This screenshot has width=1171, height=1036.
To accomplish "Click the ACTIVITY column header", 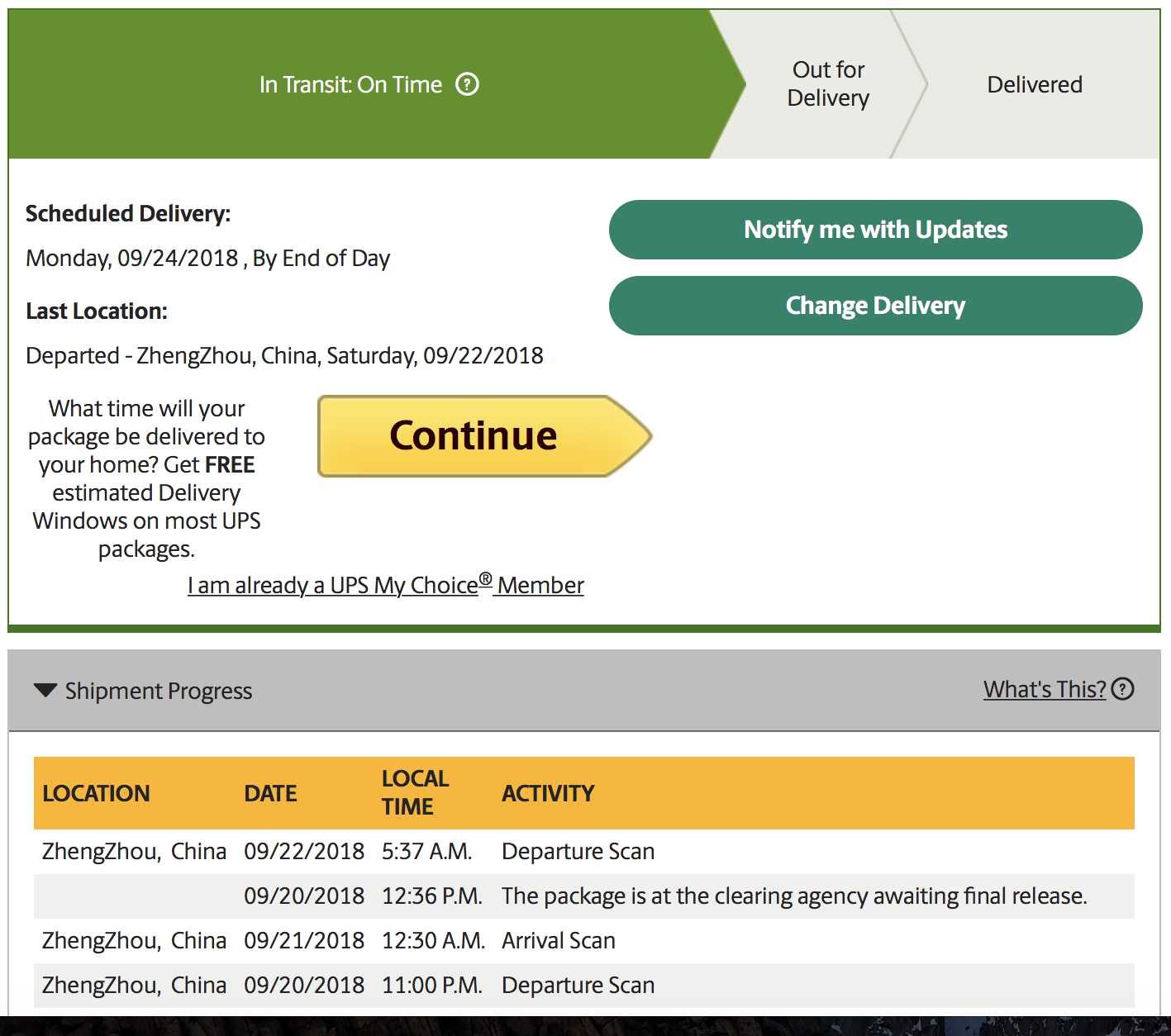I will [x=548, y=793].
